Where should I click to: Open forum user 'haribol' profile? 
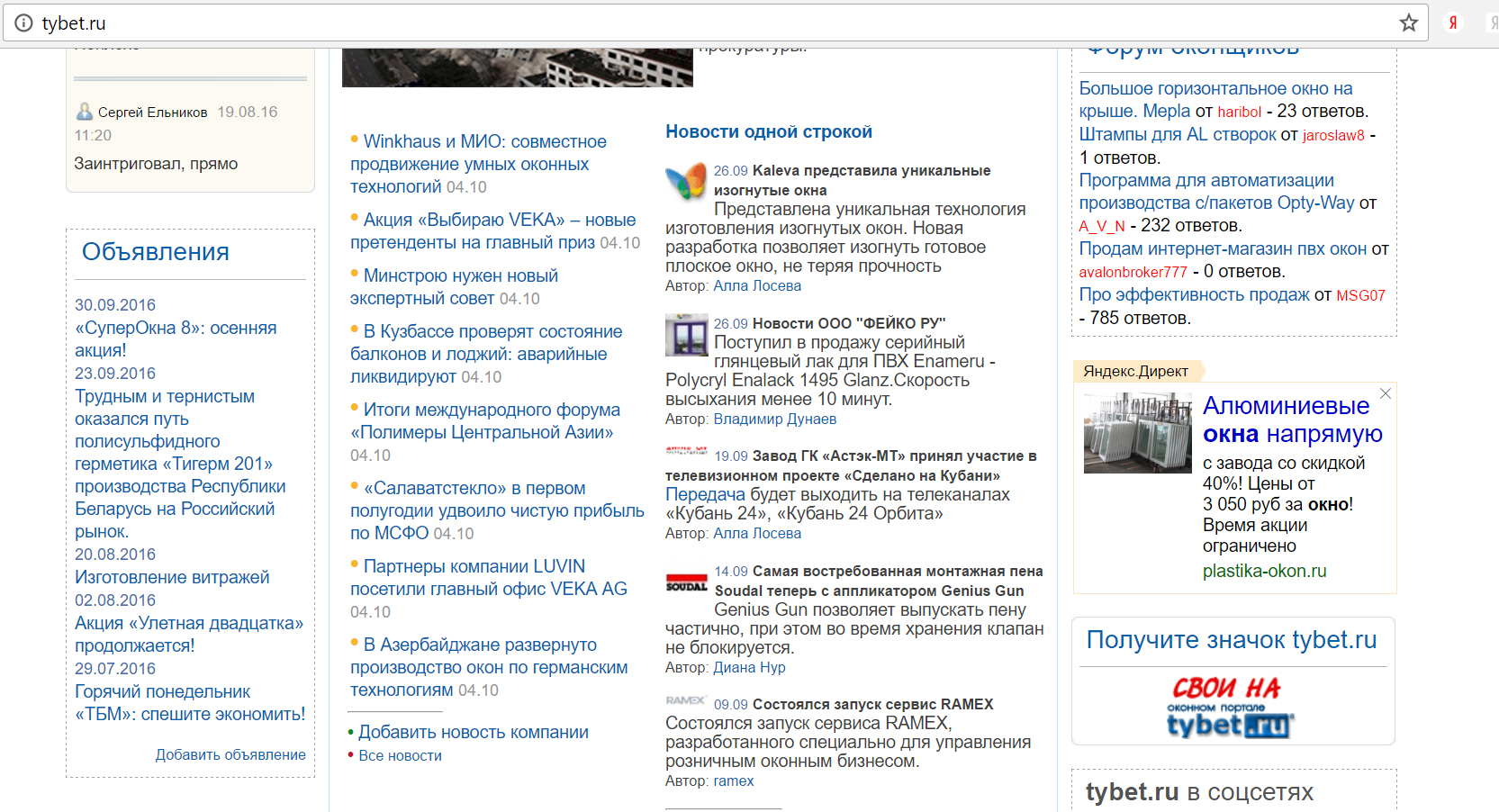tap(1239, 112)
